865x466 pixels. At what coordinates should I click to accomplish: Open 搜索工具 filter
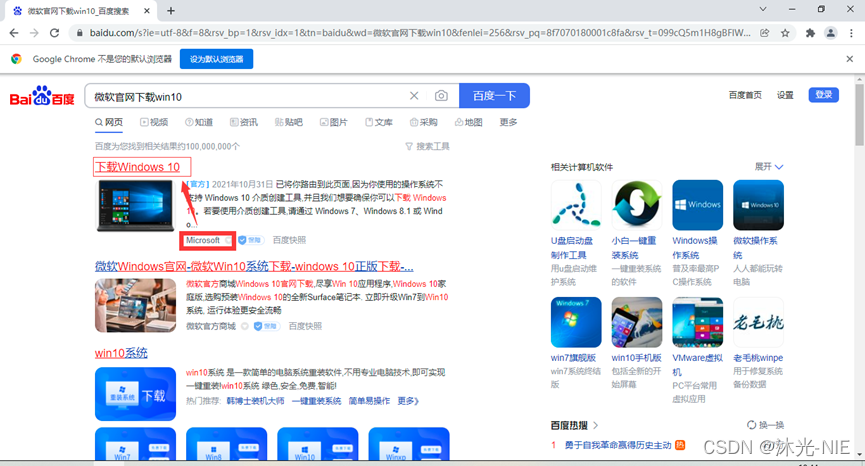(428, 146)
